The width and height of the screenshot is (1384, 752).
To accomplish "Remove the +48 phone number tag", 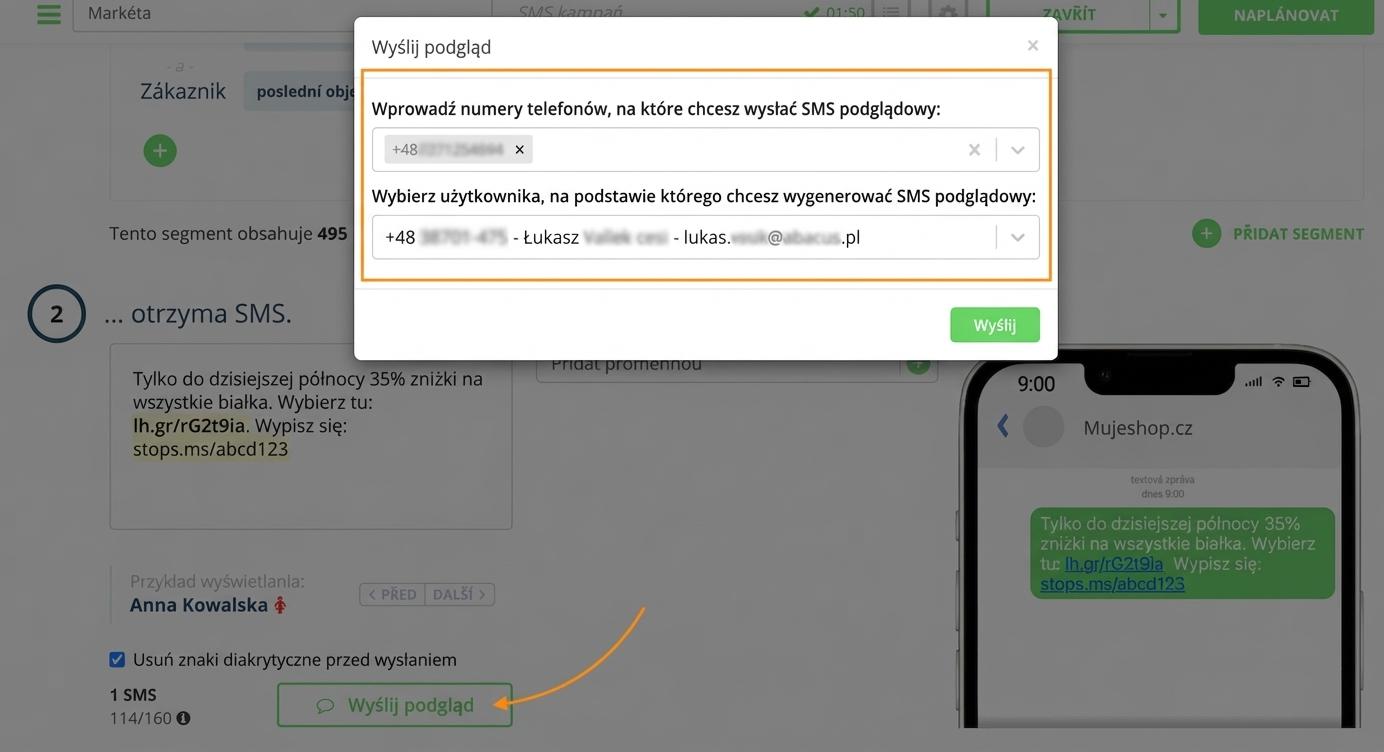I will [x=519, y=149].
